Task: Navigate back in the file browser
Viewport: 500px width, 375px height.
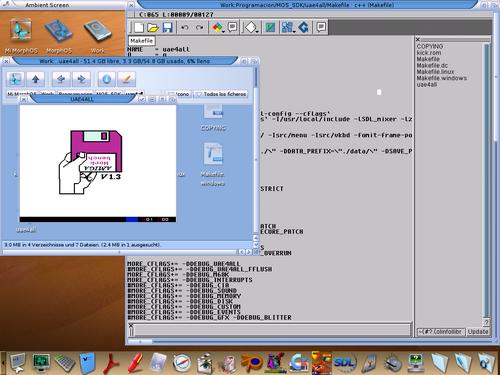Action: pos(61,79)
